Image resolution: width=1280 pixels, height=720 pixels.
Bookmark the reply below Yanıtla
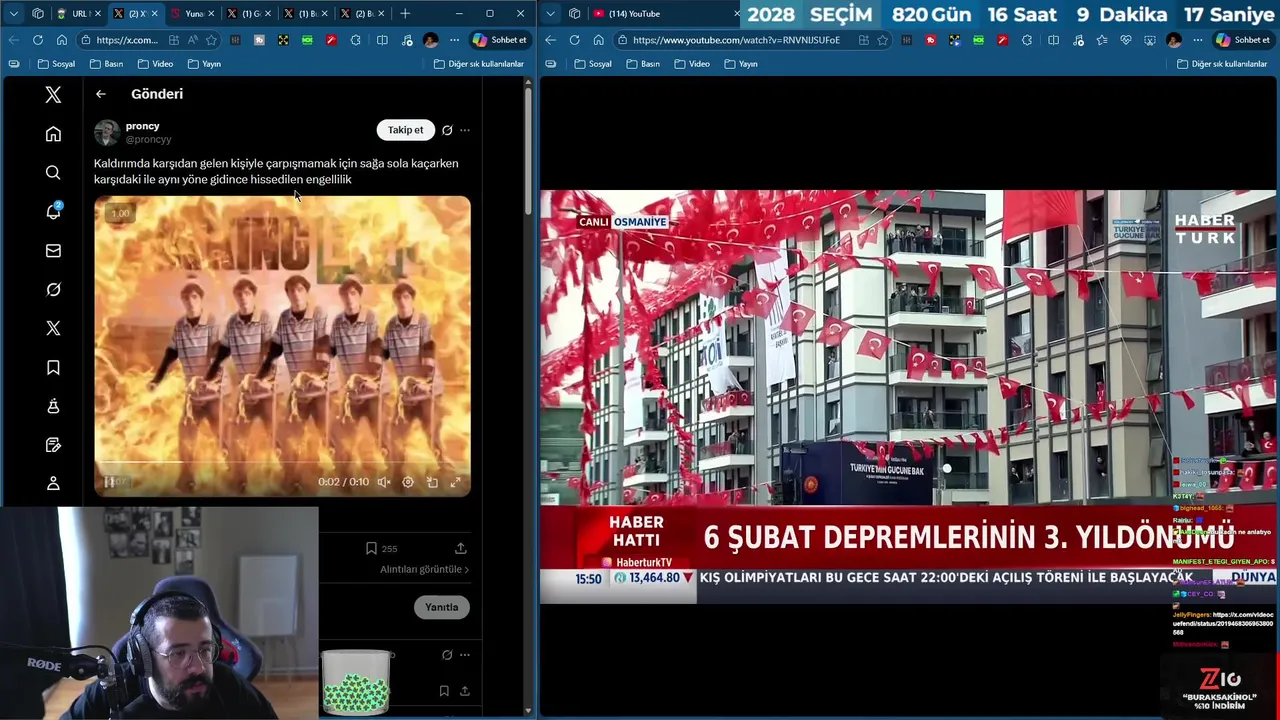pyautogui.click(x=444, y=691)
